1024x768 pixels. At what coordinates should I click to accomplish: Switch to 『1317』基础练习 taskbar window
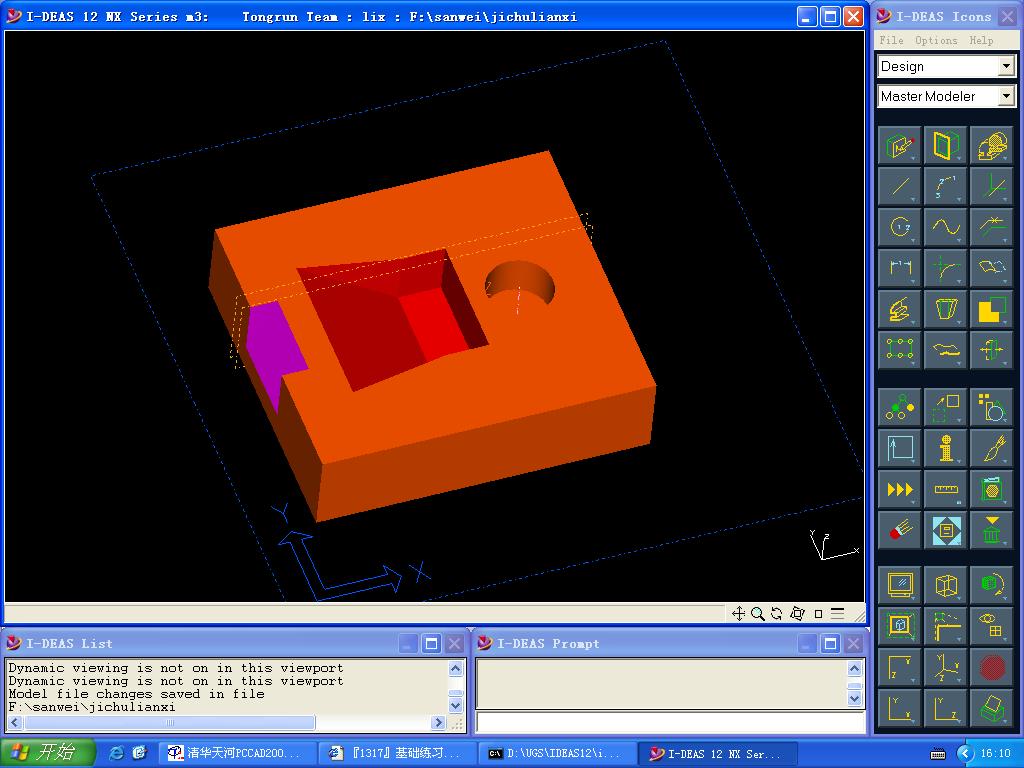pos(396,753)
